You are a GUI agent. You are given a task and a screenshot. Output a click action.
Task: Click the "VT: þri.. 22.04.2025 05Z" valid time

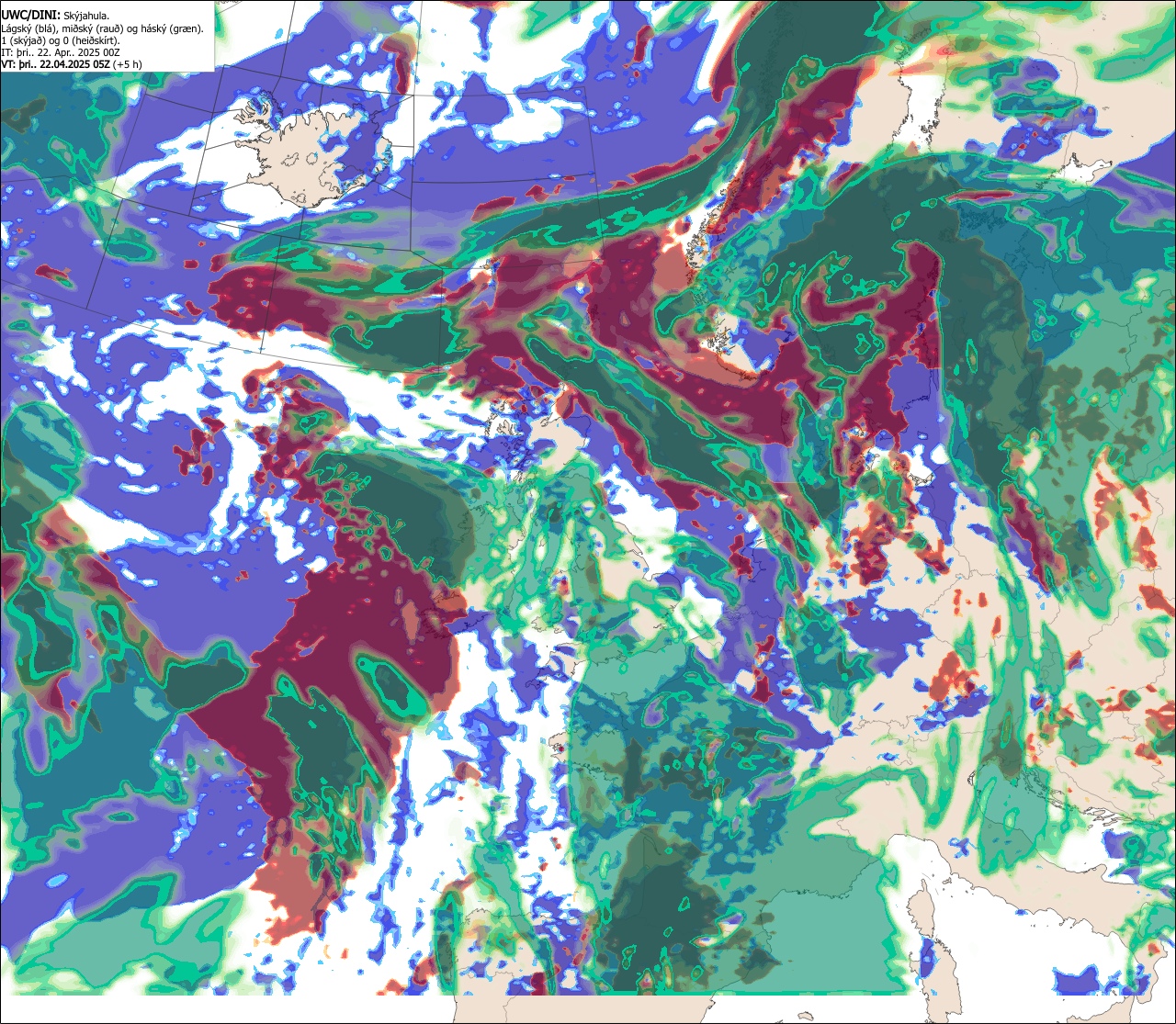(x=56, y=65)
